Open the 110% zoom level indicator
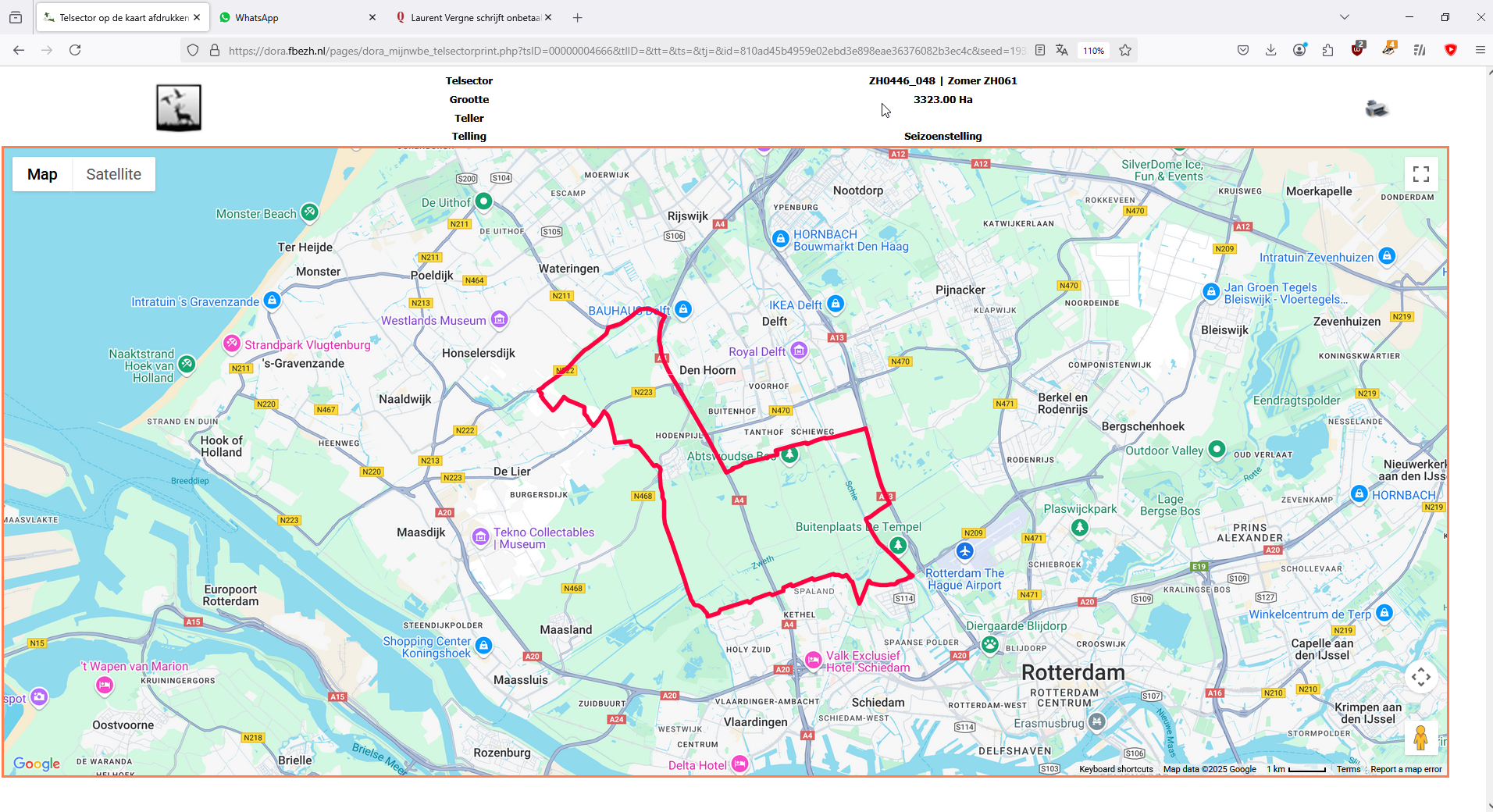 pos(1093,50)
